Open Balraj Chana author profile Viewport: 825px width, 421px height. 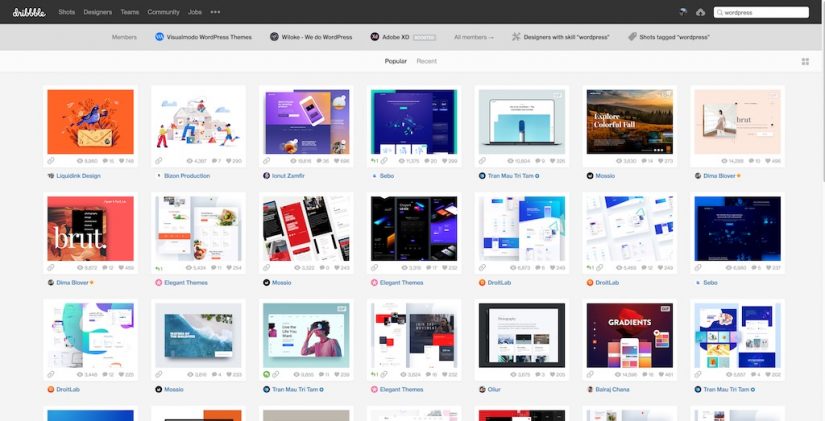612,389
